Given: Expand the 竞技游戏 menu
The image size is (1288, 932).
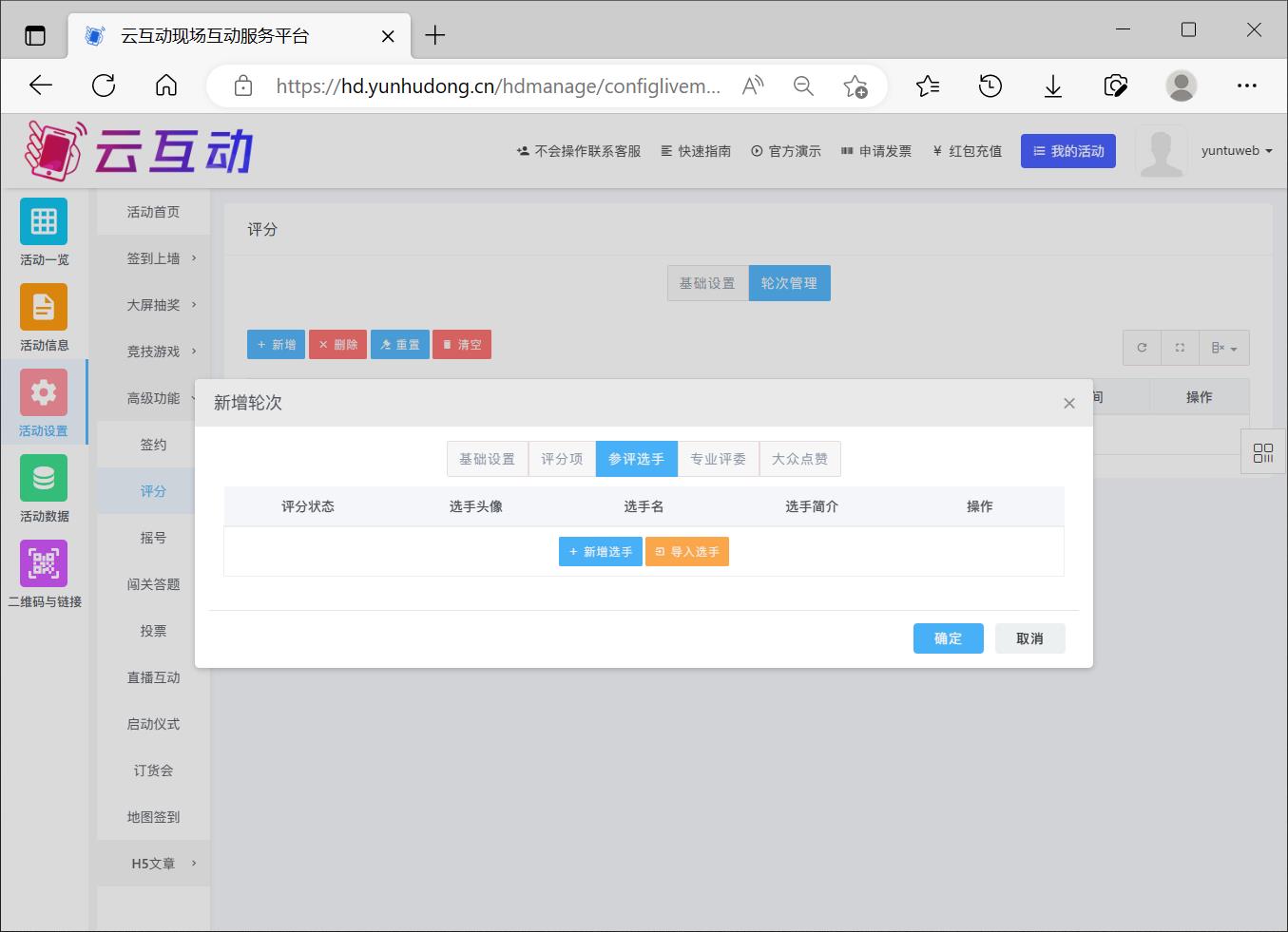Looking at the screenshot, I should coord(153,352).
